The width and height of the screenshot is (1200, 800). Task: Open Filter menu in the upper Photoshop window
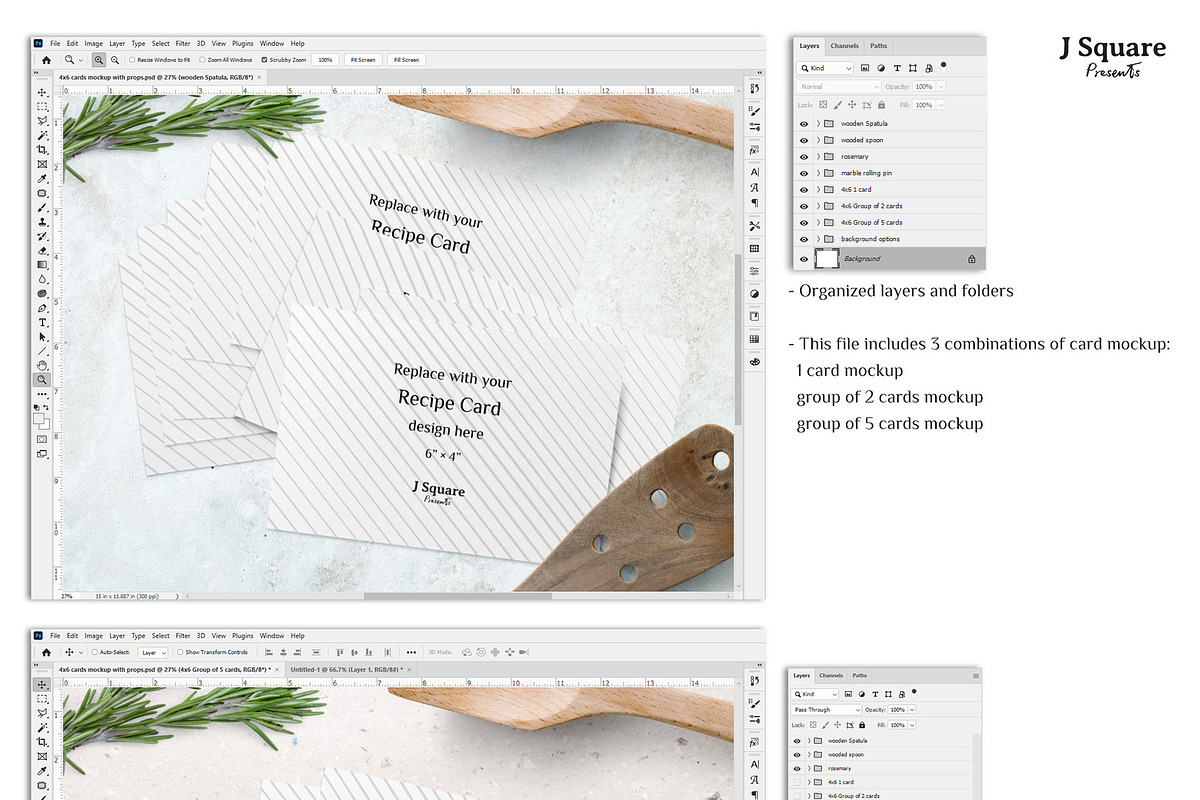(x=183, y=43)
